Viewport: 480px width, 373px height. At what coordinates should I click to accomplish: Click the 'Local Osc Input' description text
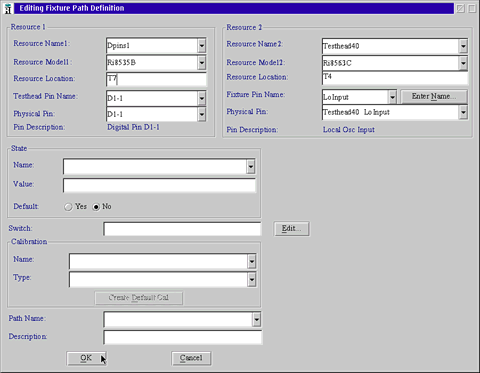pyautogui.click(x=349, y=130)
